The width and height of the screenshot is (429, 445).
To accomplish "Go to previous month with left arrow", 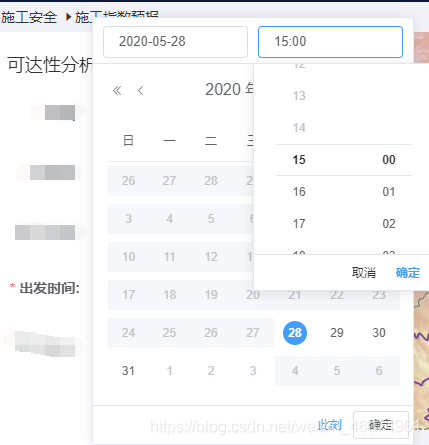I will [141, 90].
